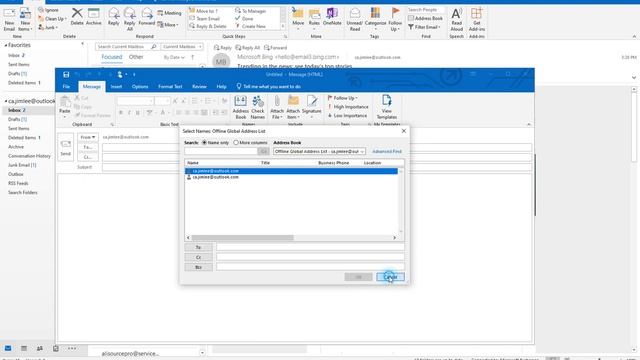
Task: Click the OneNote icon
Action: 332,17
